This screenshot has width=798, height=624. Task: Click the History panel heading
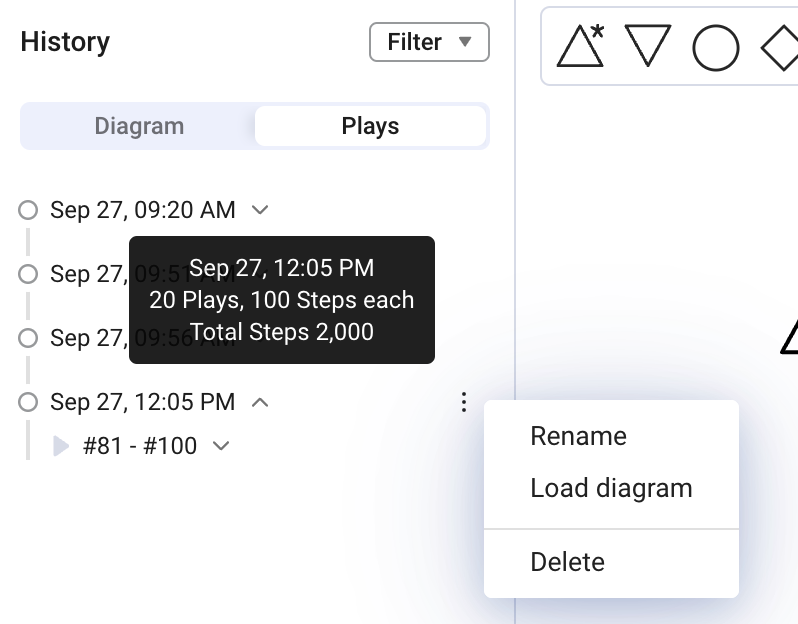pos(65,42)
